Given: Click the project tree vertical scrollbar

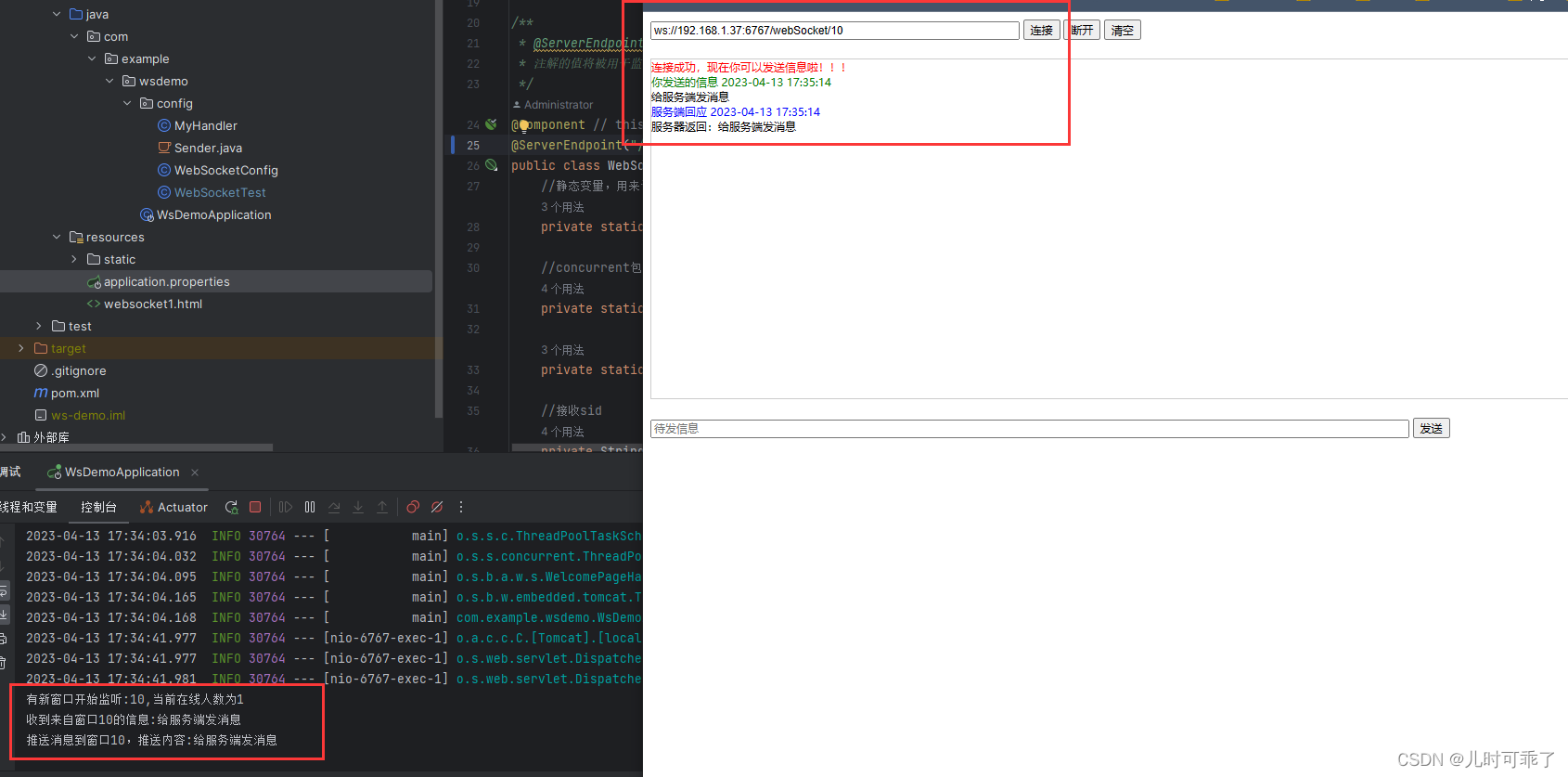Looking at the screenshot, I should [439, 209].
